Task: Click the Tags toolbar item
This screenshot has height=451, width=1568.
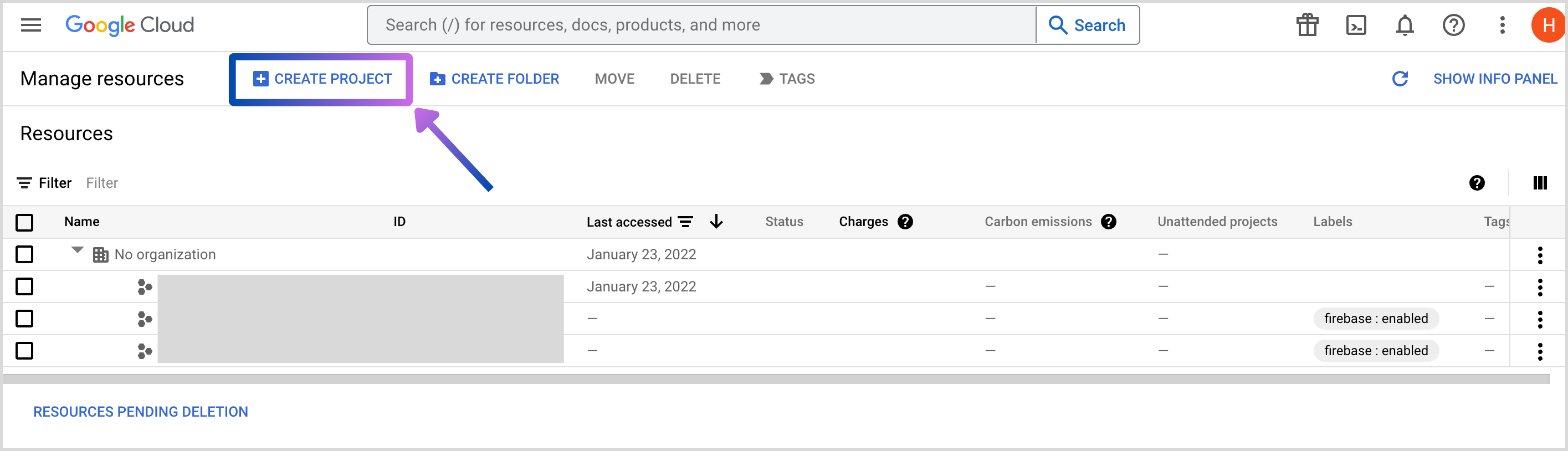Action: coord(787,79)
